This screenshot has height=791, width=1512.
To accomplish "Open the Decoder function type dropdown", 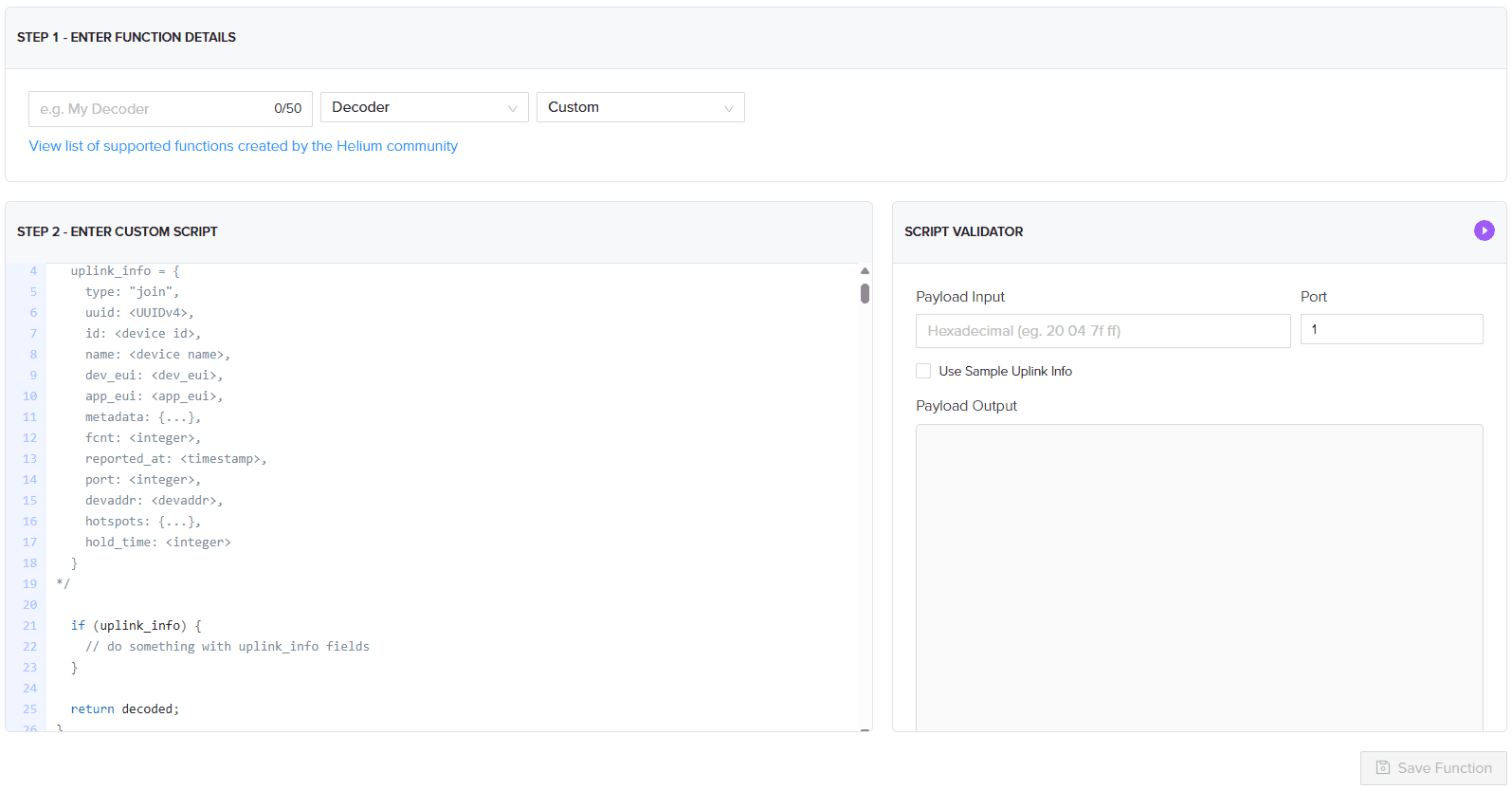I will 425,107.
